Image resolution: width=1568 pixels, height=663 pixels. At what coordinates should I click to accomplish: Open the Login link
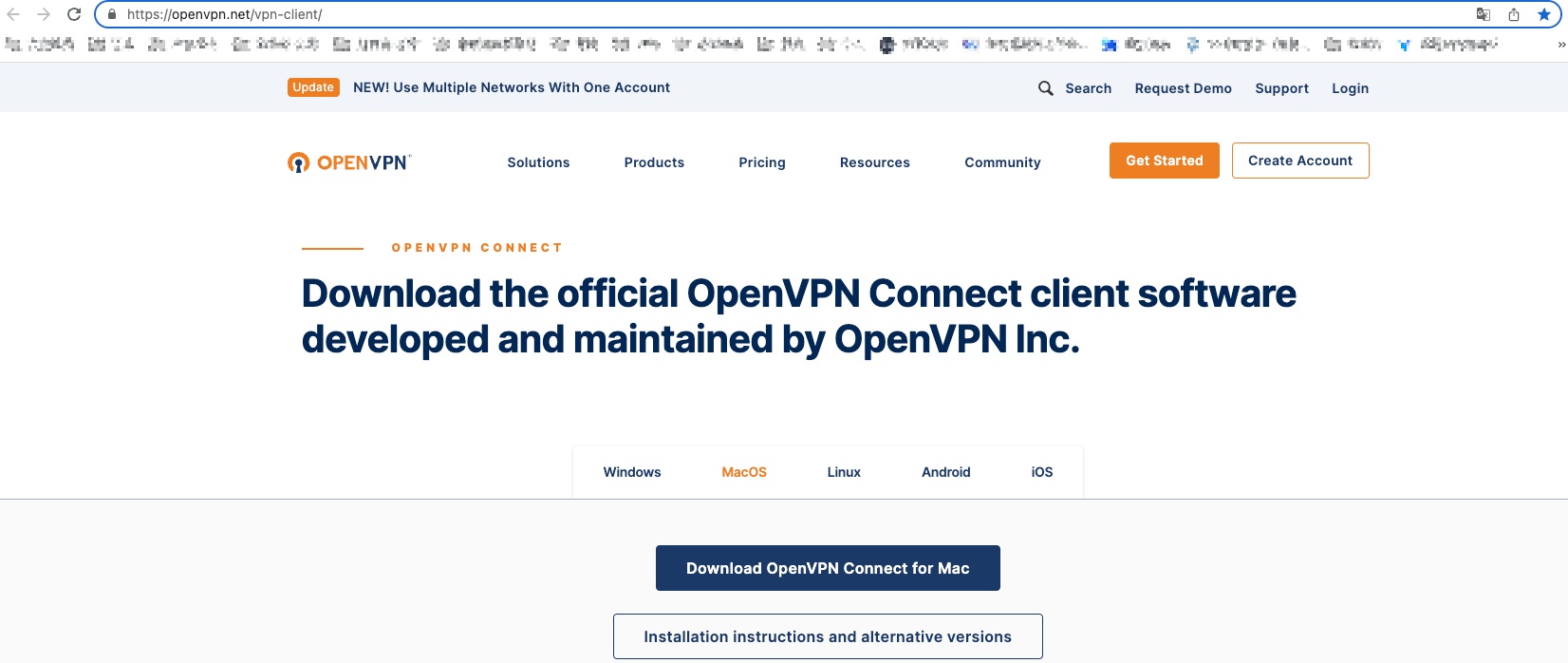click(x=1350, y=88)
